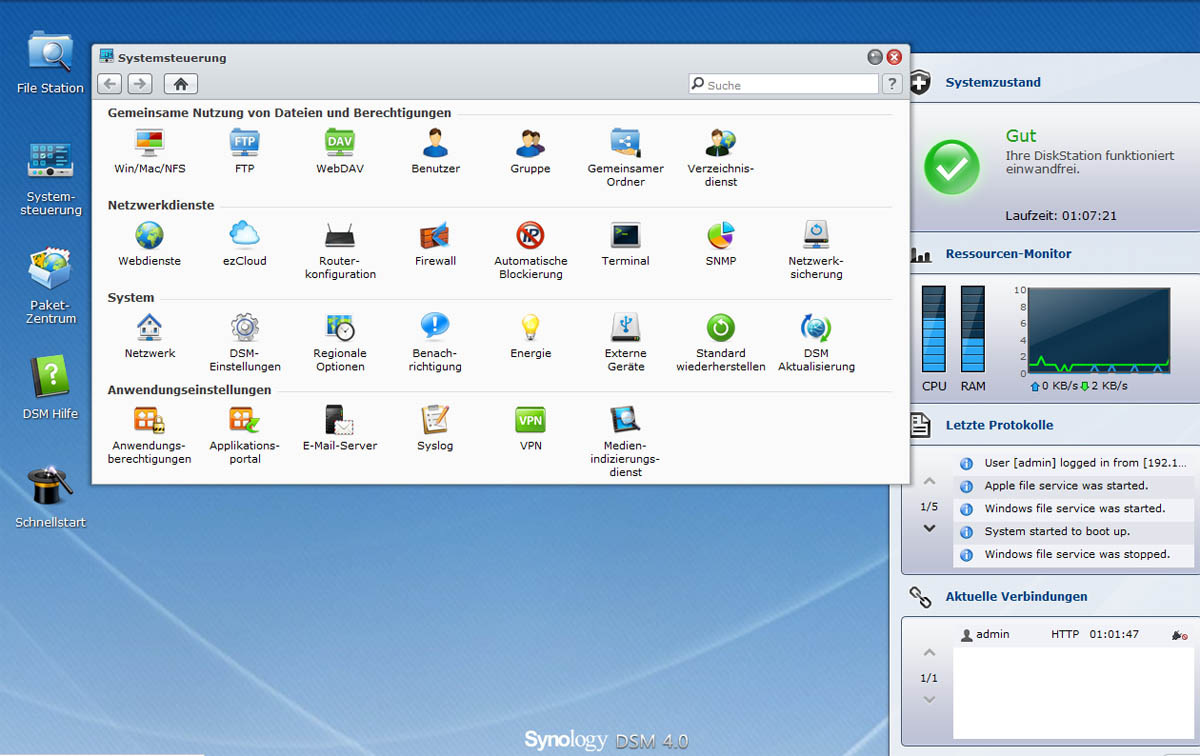The width and height of the screenshot is (1200, 756).
Task: Open the VPN application settings
Action: [530, 421]
